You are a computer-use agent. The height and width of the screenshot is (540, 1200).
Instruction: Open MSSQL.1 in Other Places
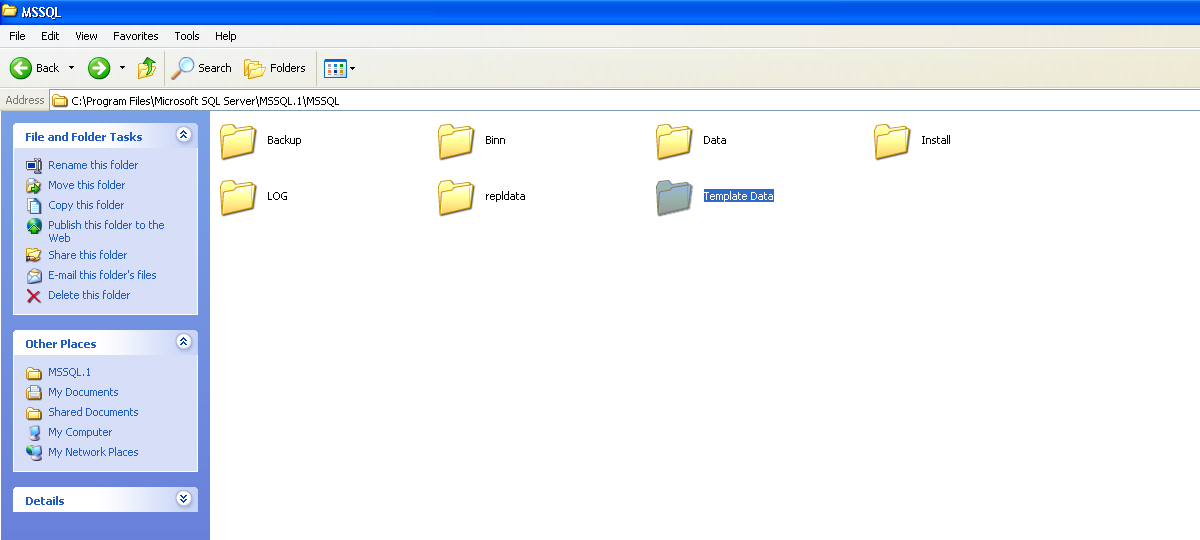69,372
